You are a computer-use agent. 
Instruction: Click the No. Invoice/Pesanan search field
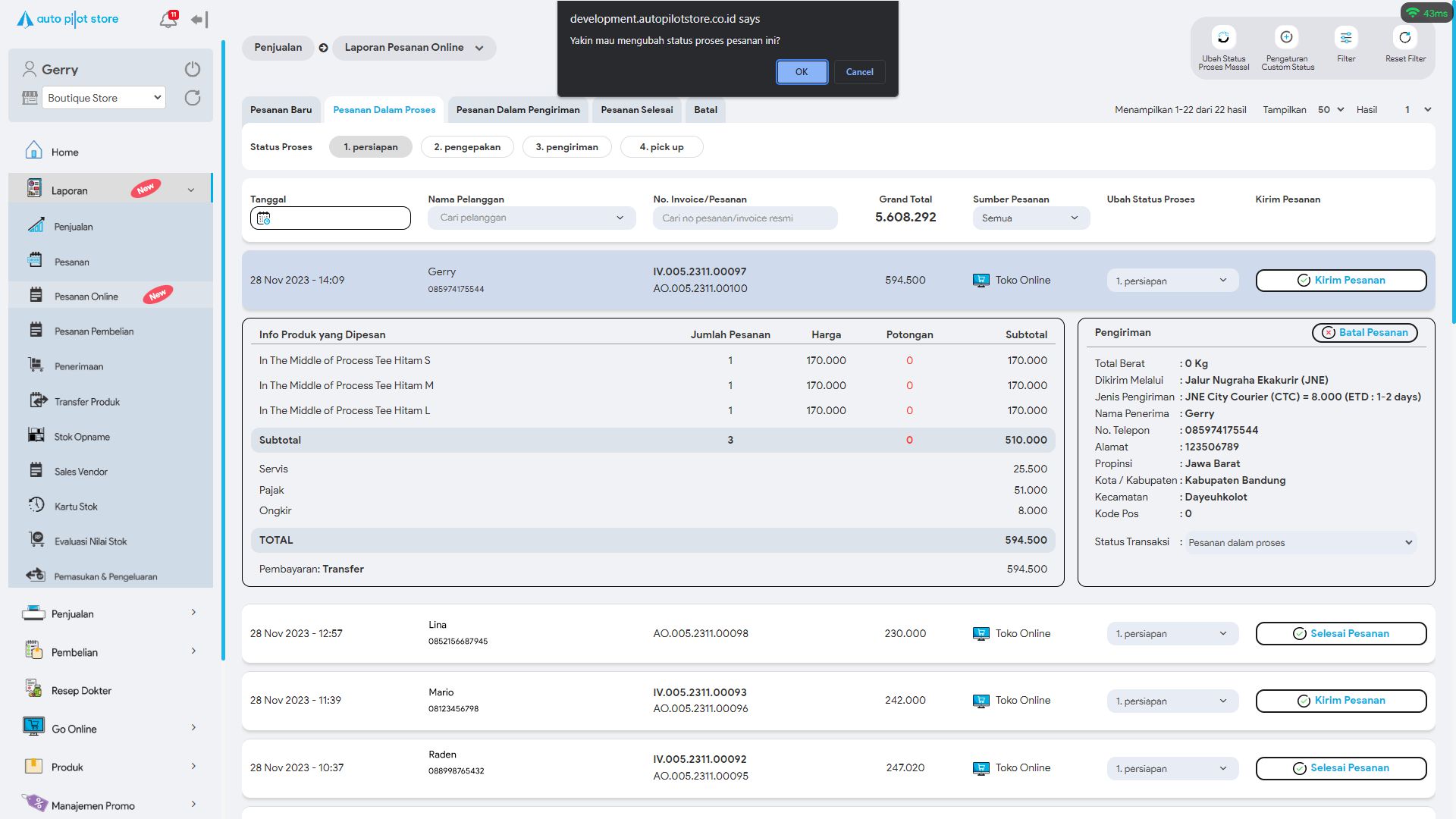745,218
